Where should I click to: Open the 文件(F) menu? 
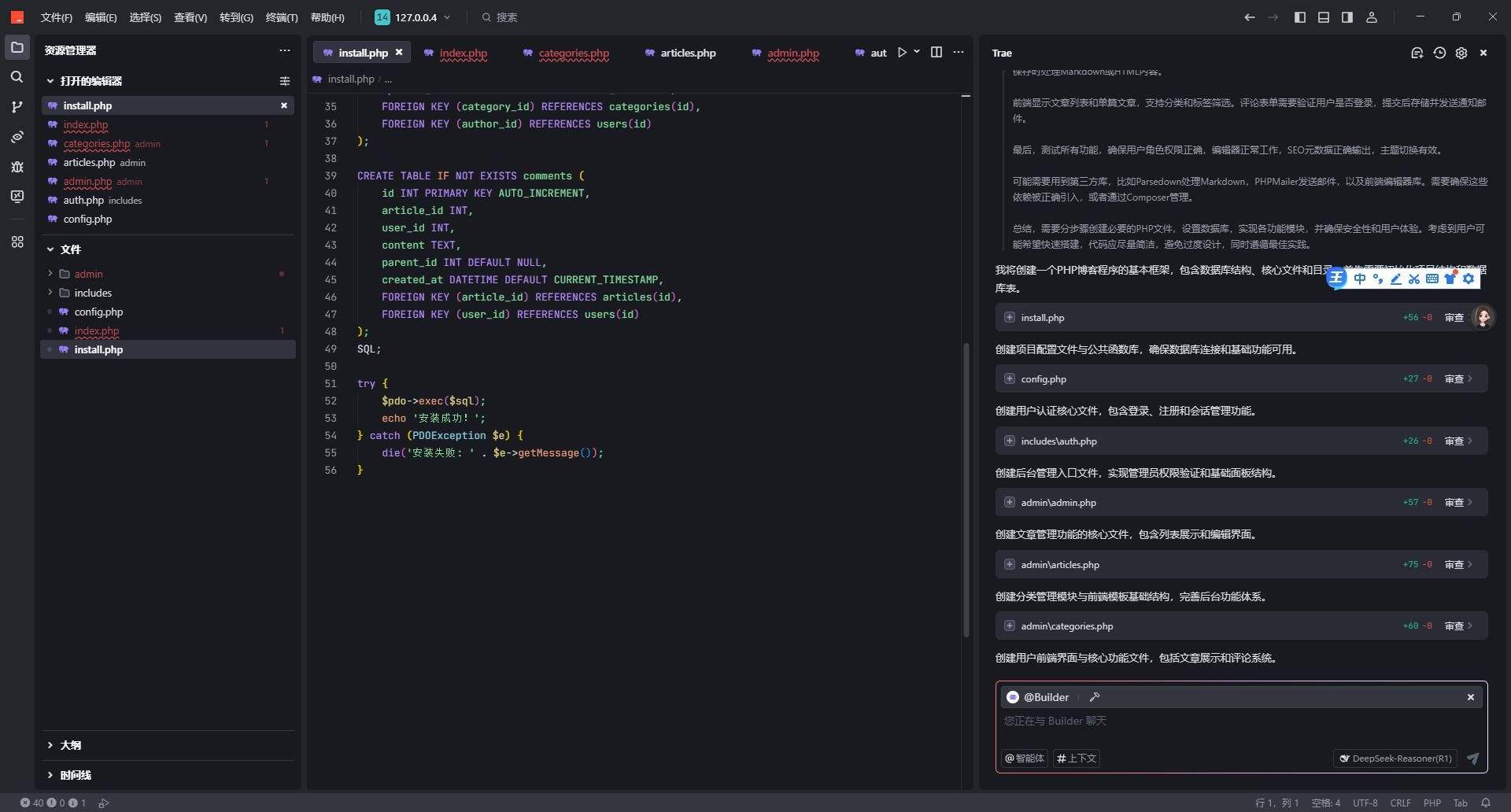56,17
